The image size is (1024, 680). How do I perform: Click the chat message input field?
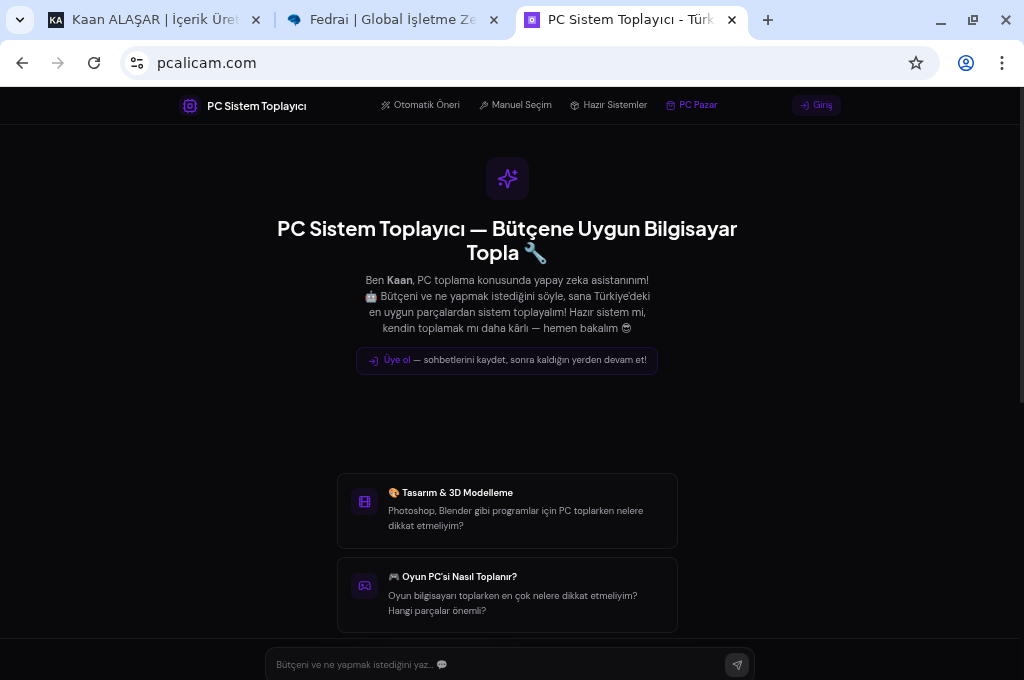tap(480, 665)
